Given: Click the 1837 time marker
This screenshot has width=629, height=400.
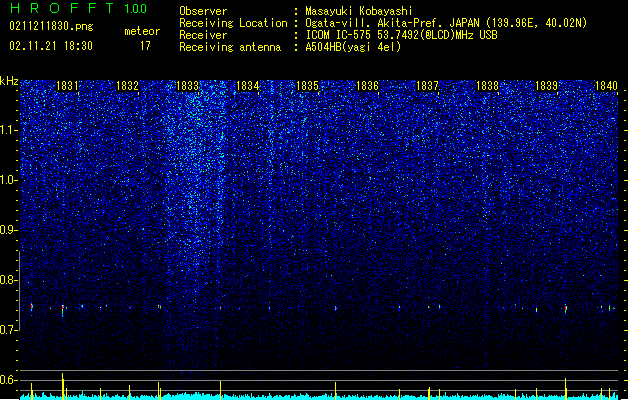Looking at the screenshot, I should [x=428, y=86].
